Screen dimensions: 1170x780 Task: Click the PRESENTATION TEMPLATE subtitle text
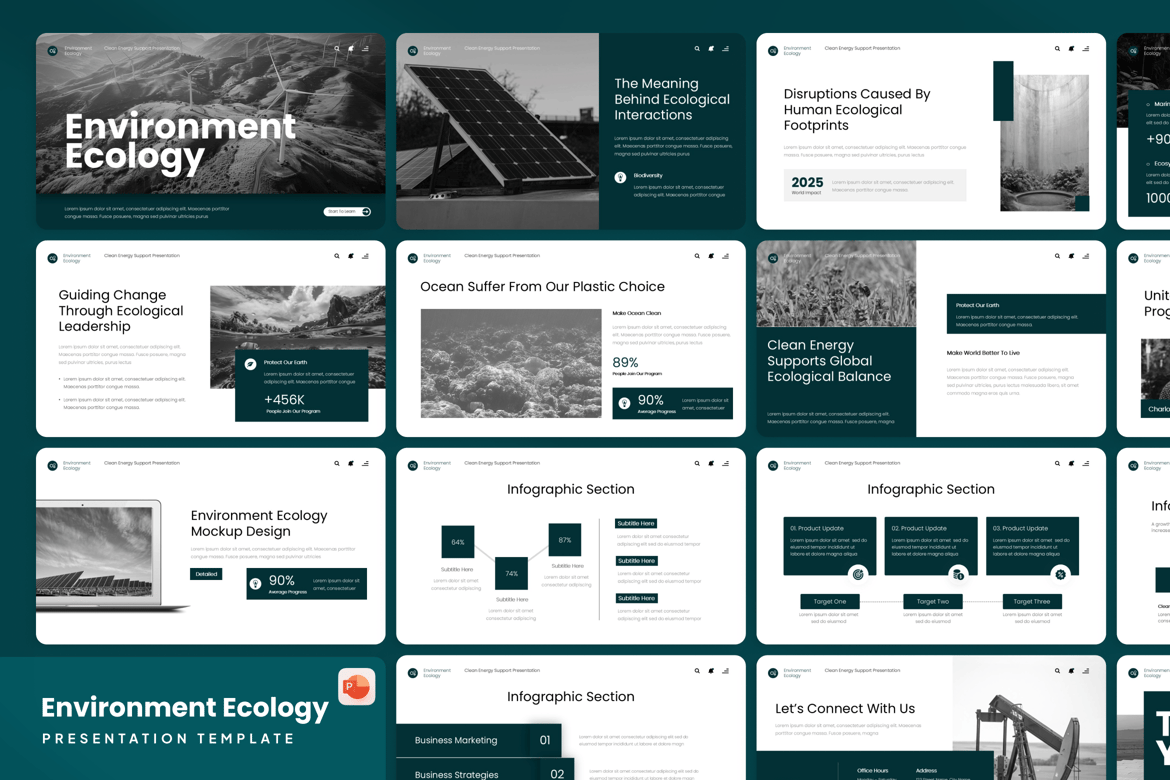coord(168,739)
